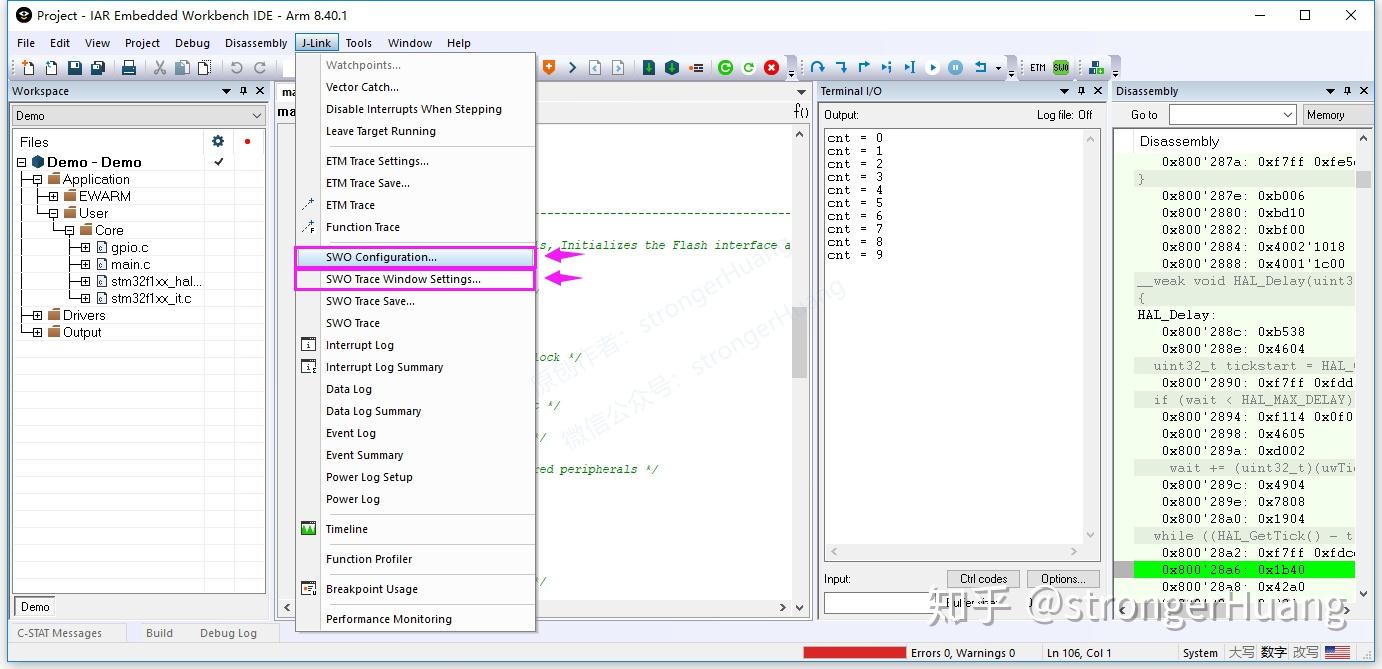Open the Go to combo box in Disassembly

[1232, 115]
